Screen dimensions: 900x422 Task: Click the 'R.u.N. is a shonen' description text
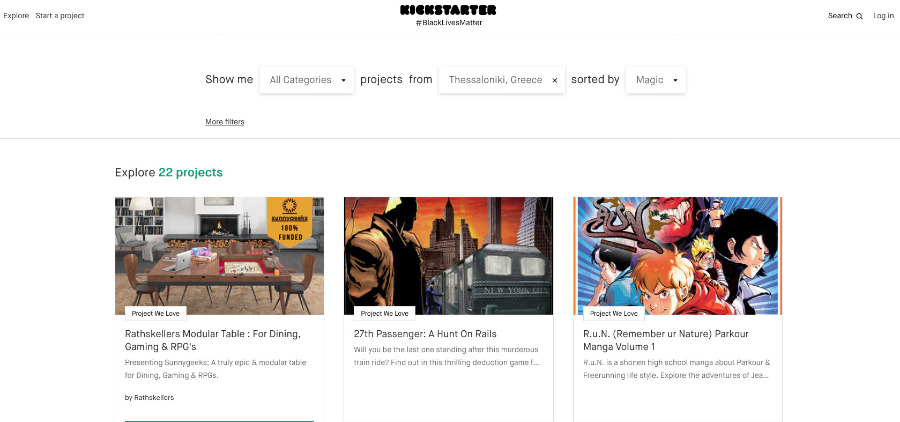677,369
